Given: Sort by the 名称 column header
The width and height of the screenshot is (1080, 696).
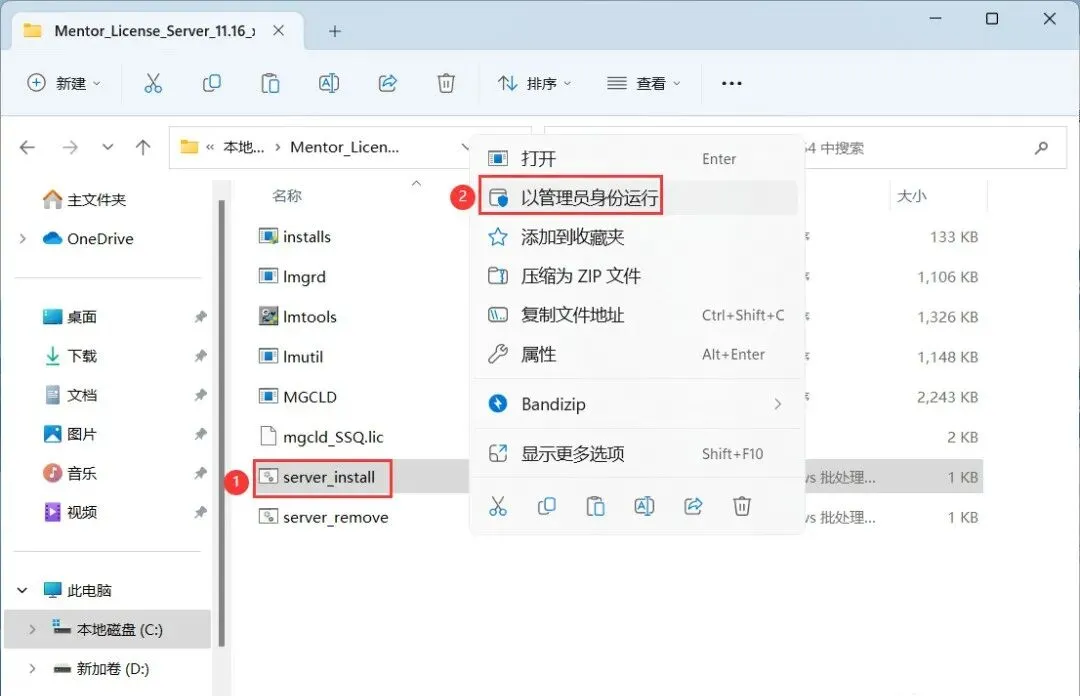Looking at the screenshot, I should (x=287, y=196).
